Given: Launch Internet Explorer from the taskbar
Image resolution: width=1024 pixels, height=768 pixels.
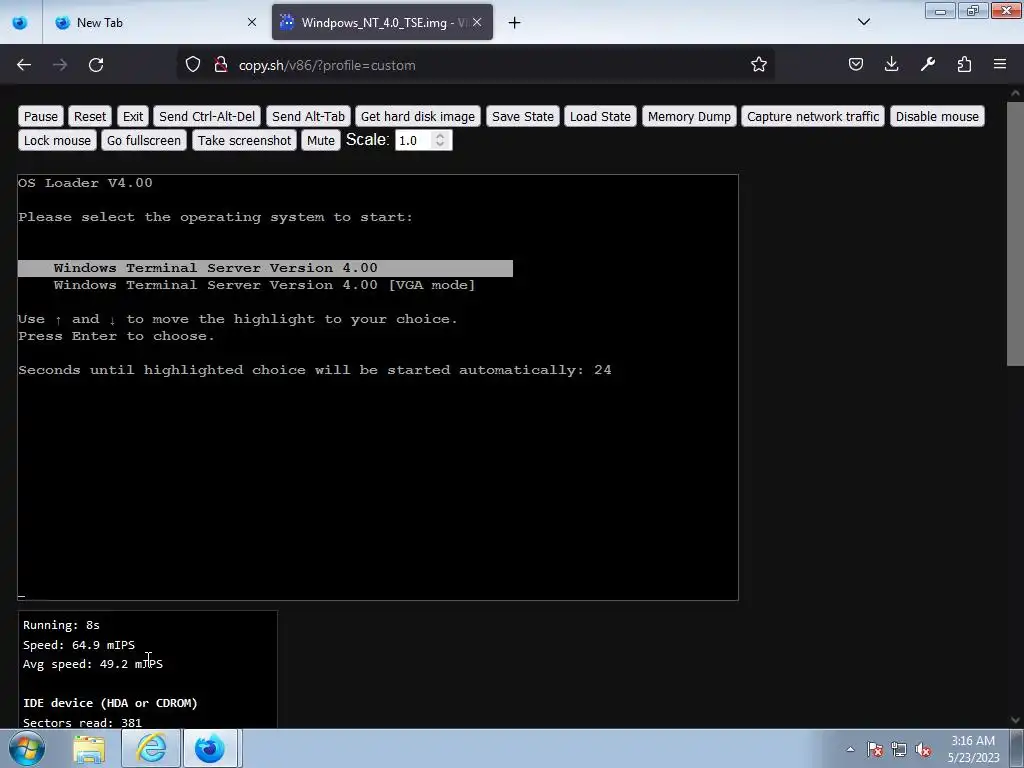Looking at the screenshot, I should tap(152, 749).
